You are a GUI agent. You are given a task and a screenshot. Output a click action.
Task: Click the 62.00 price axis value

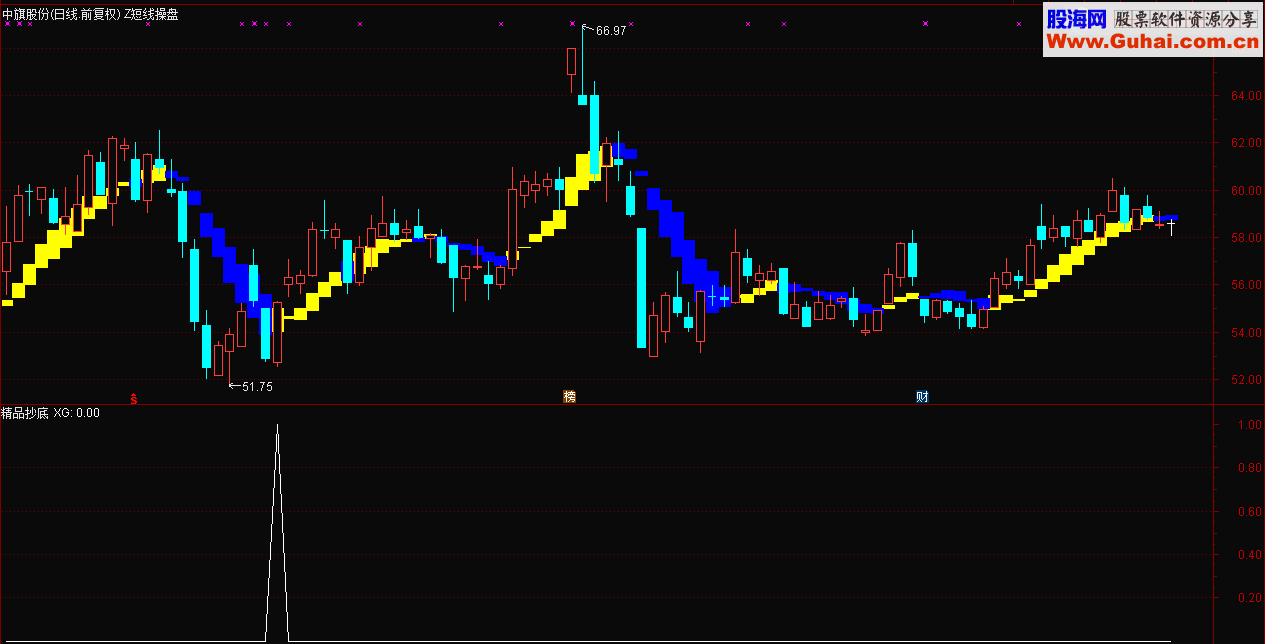pyautogui.click(x=1246, y=143)
